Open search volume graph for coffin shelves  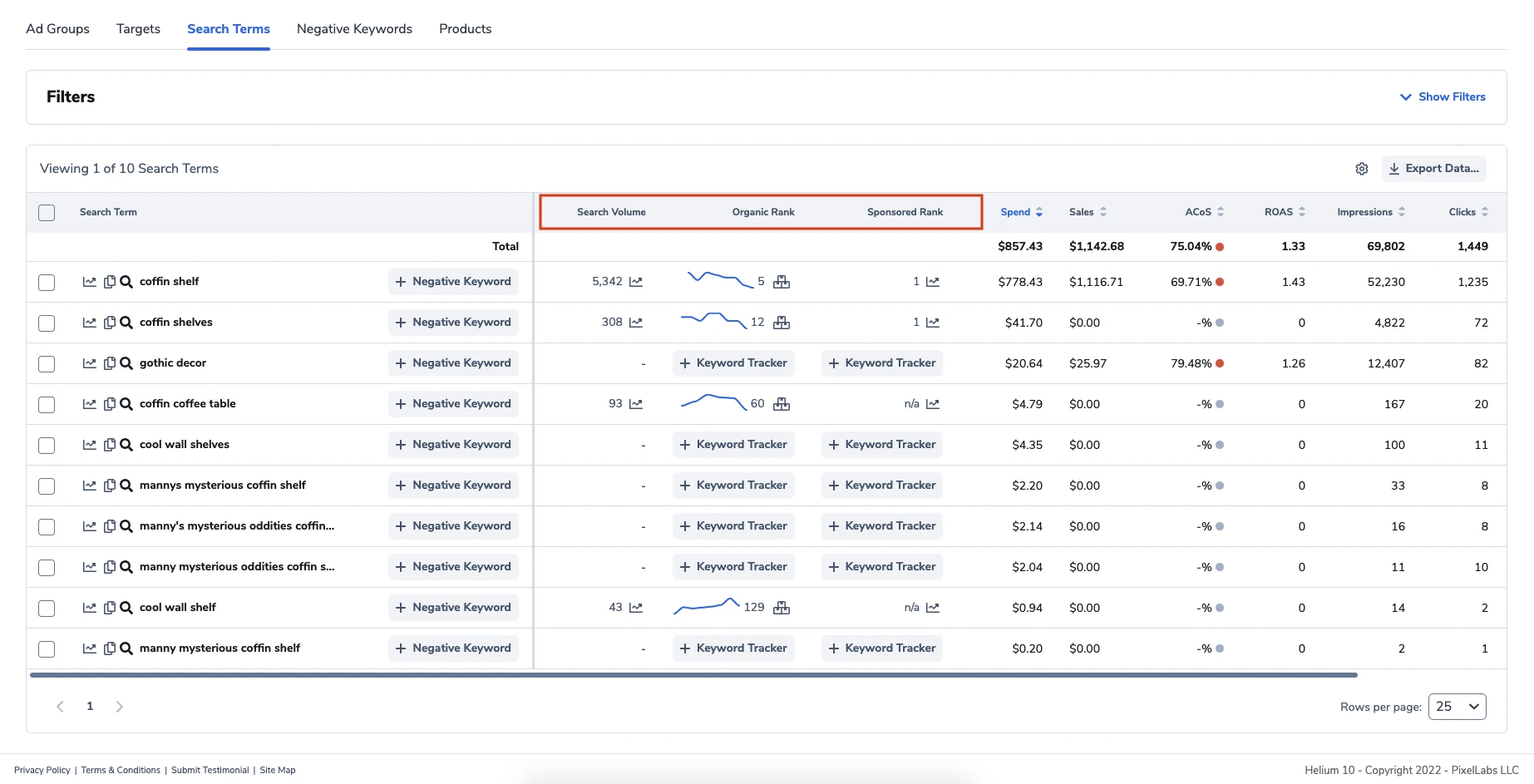tap(636, 323)
